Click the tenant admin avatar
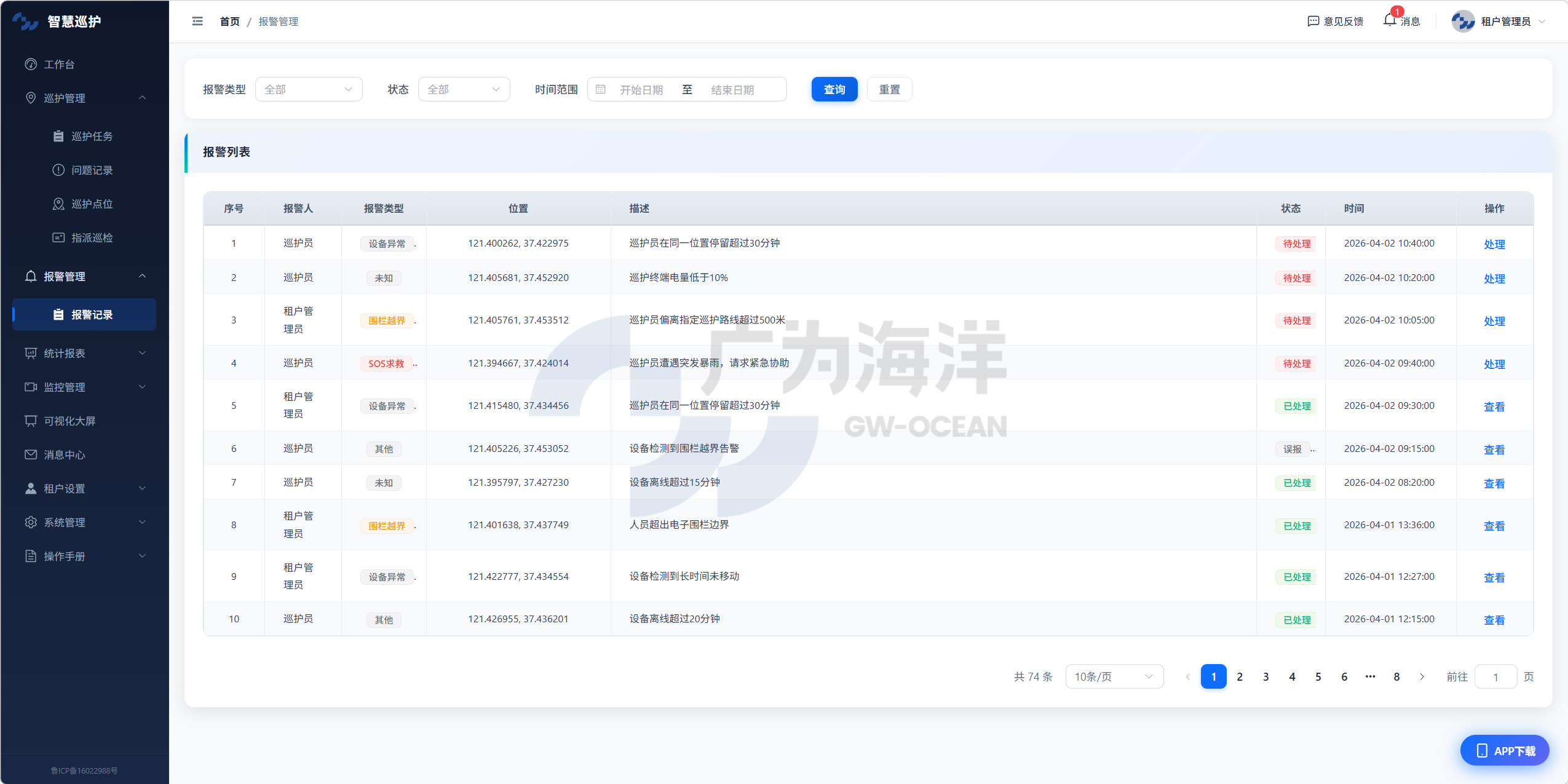 (1463, 20)
